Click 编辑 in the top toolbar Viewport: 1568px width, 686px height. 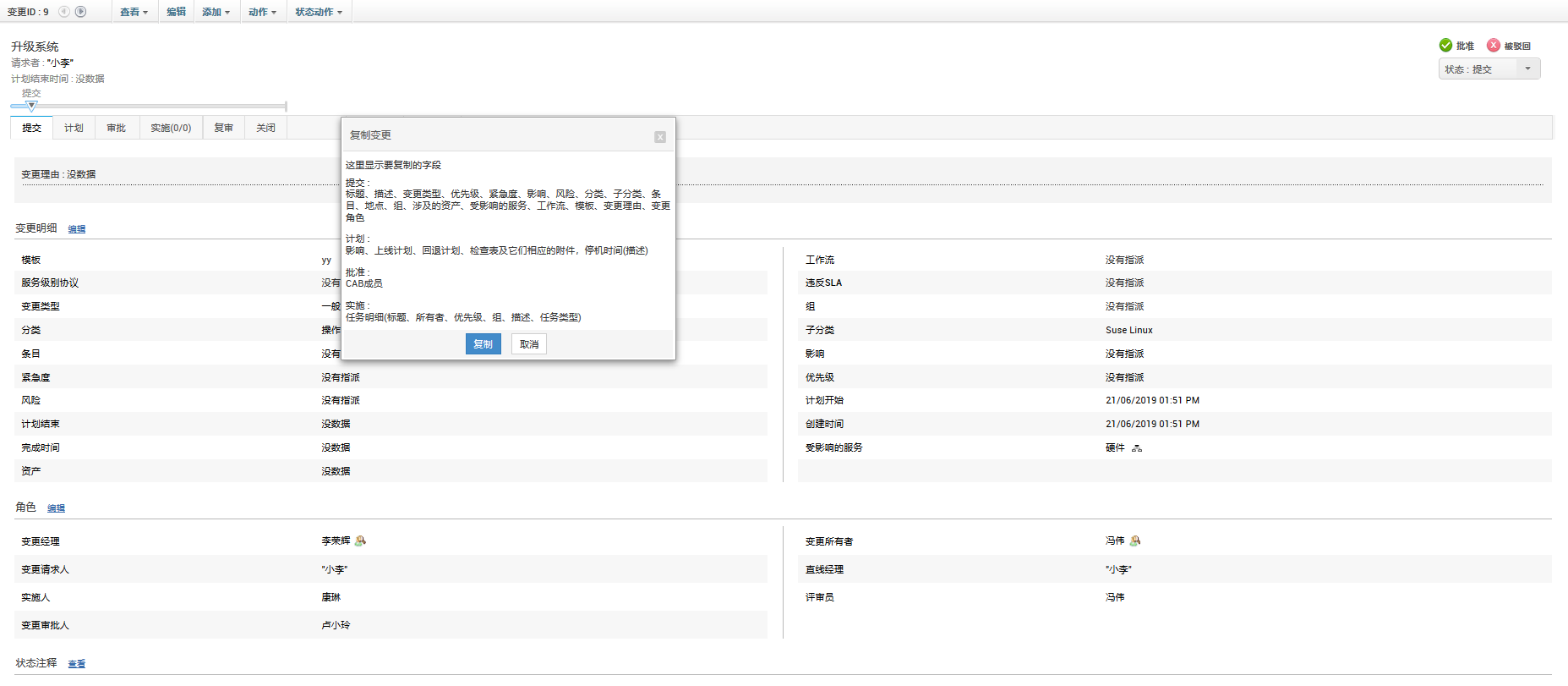pos(176,12)
